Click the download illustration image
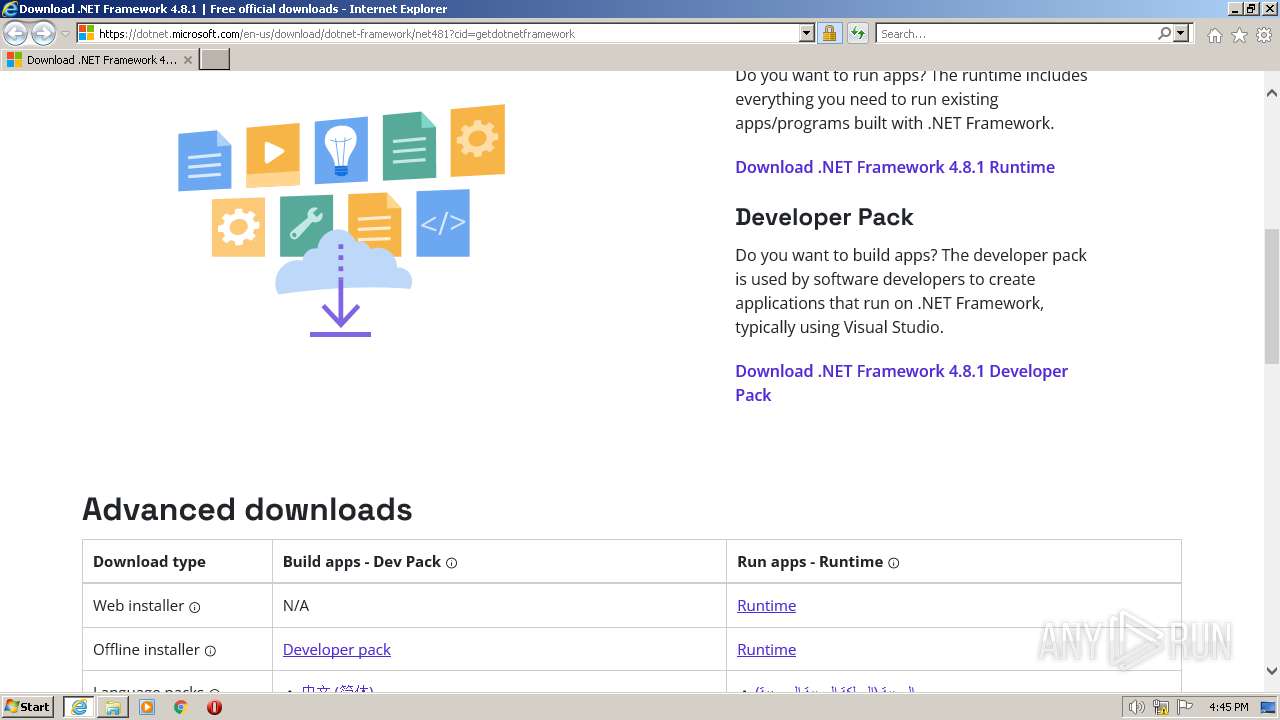1280x720 pixels. coord(341,220)
